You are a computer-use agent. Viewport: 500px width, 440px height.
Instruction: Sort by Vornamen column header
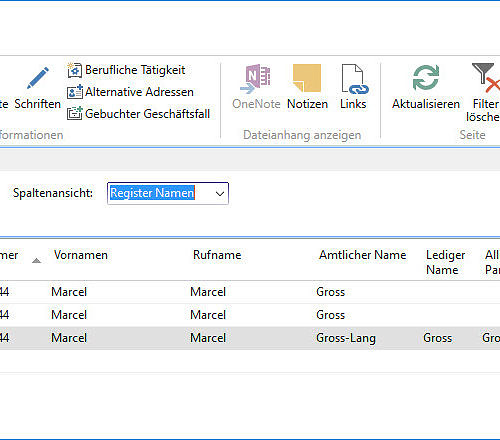point(81,255)
